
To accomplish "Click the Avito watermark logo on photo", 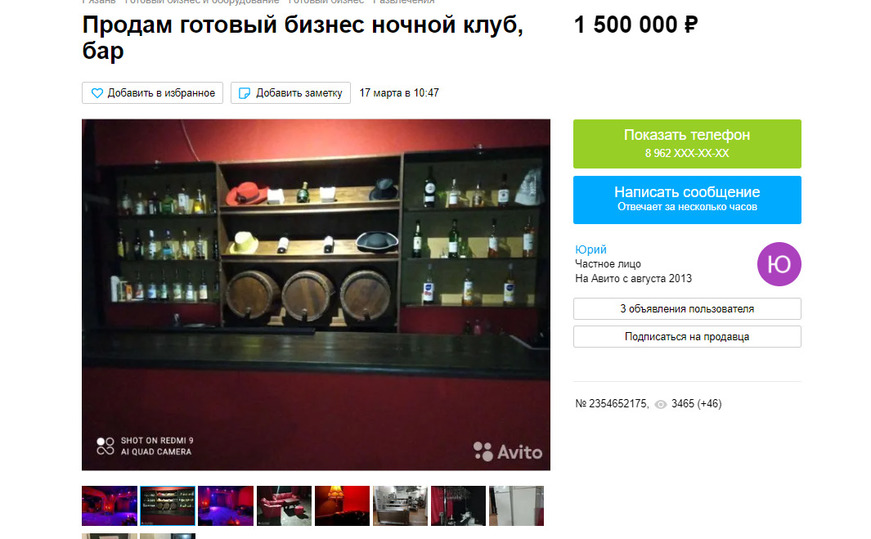I will [x=508, y=451].
